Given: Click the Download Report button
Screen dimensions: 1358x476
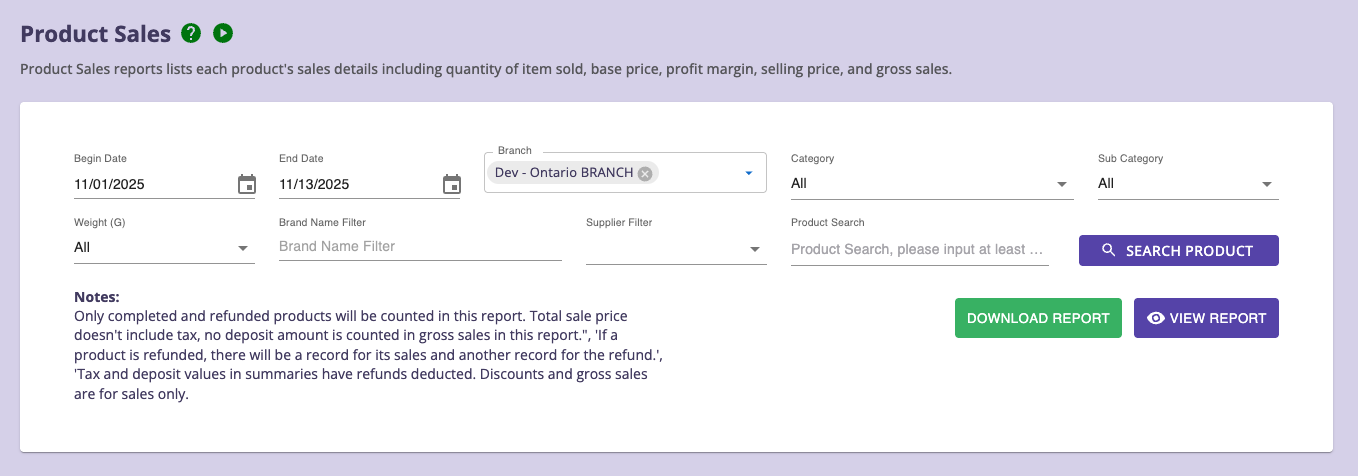Looking at the screenshot, I should (x=1038, y=318).
